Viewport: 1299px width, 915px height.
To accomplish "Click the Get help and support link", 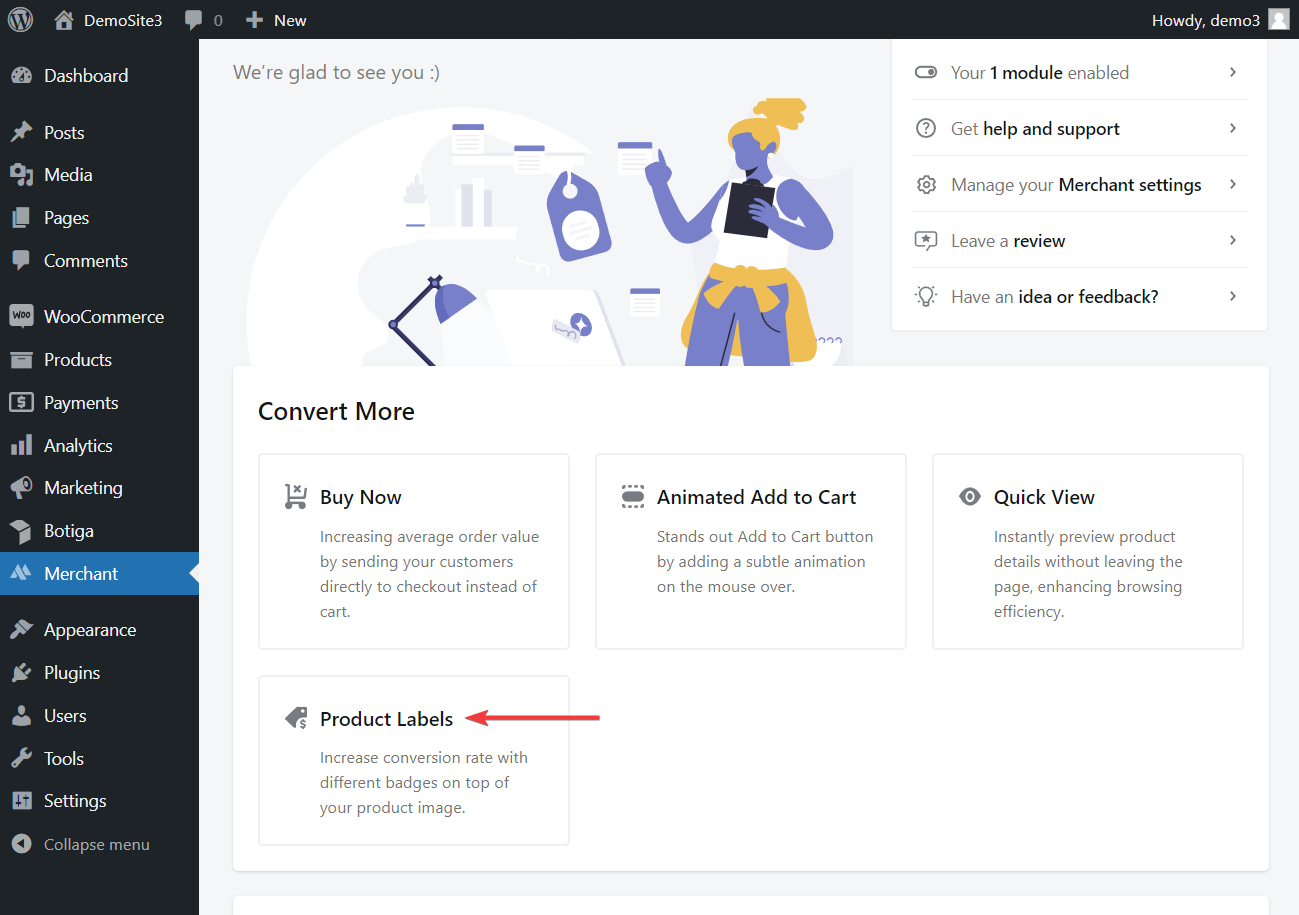I will click(1035, 129).
